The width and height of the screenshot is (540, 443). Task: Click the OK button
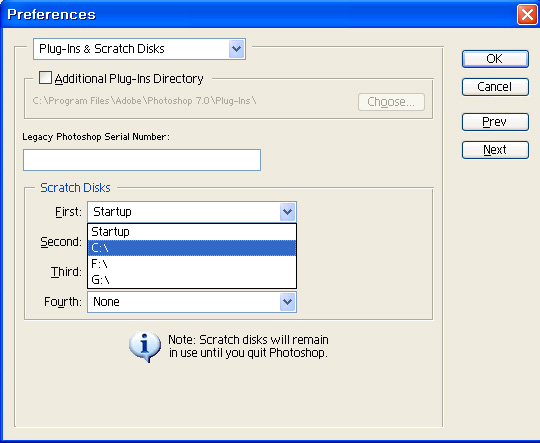pyautogui.click(x=495, y=59)
